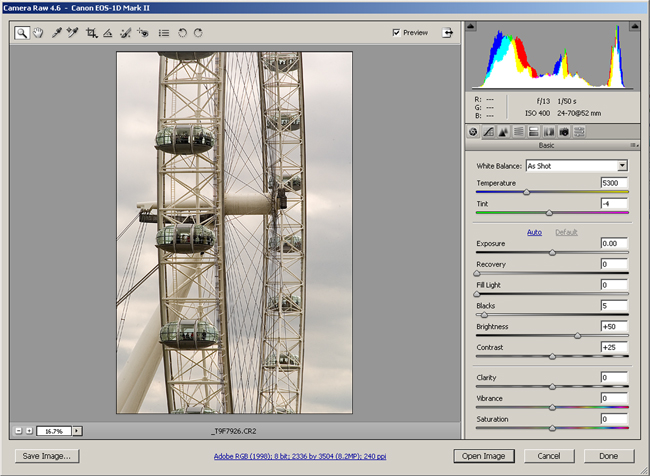Open the Camera Calibration tab
This screenshot has height=476, width=650.
pyautogui.click(x=564, y=132)
